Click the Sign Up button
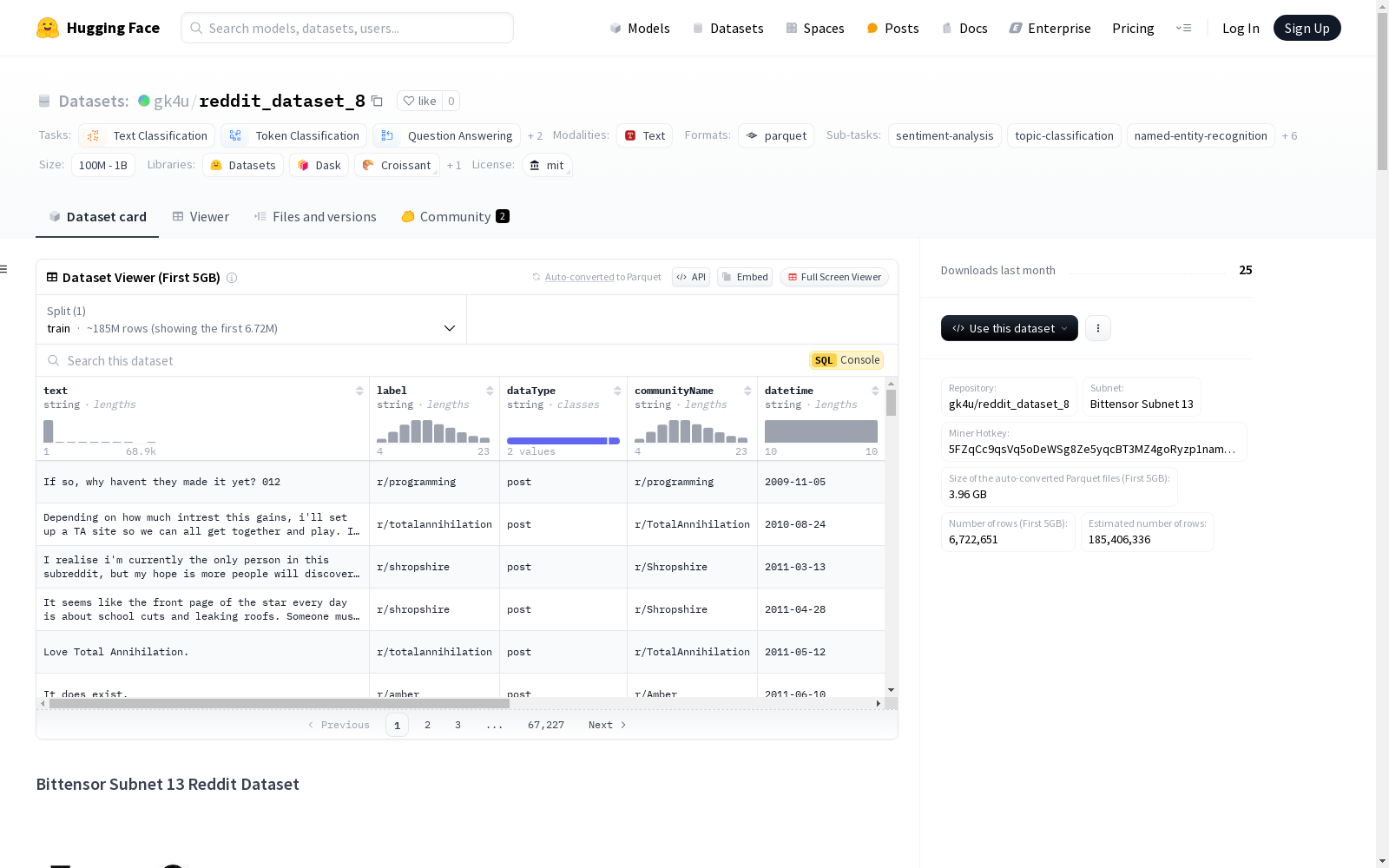 pyautogui.click(x=1307, y=28)
